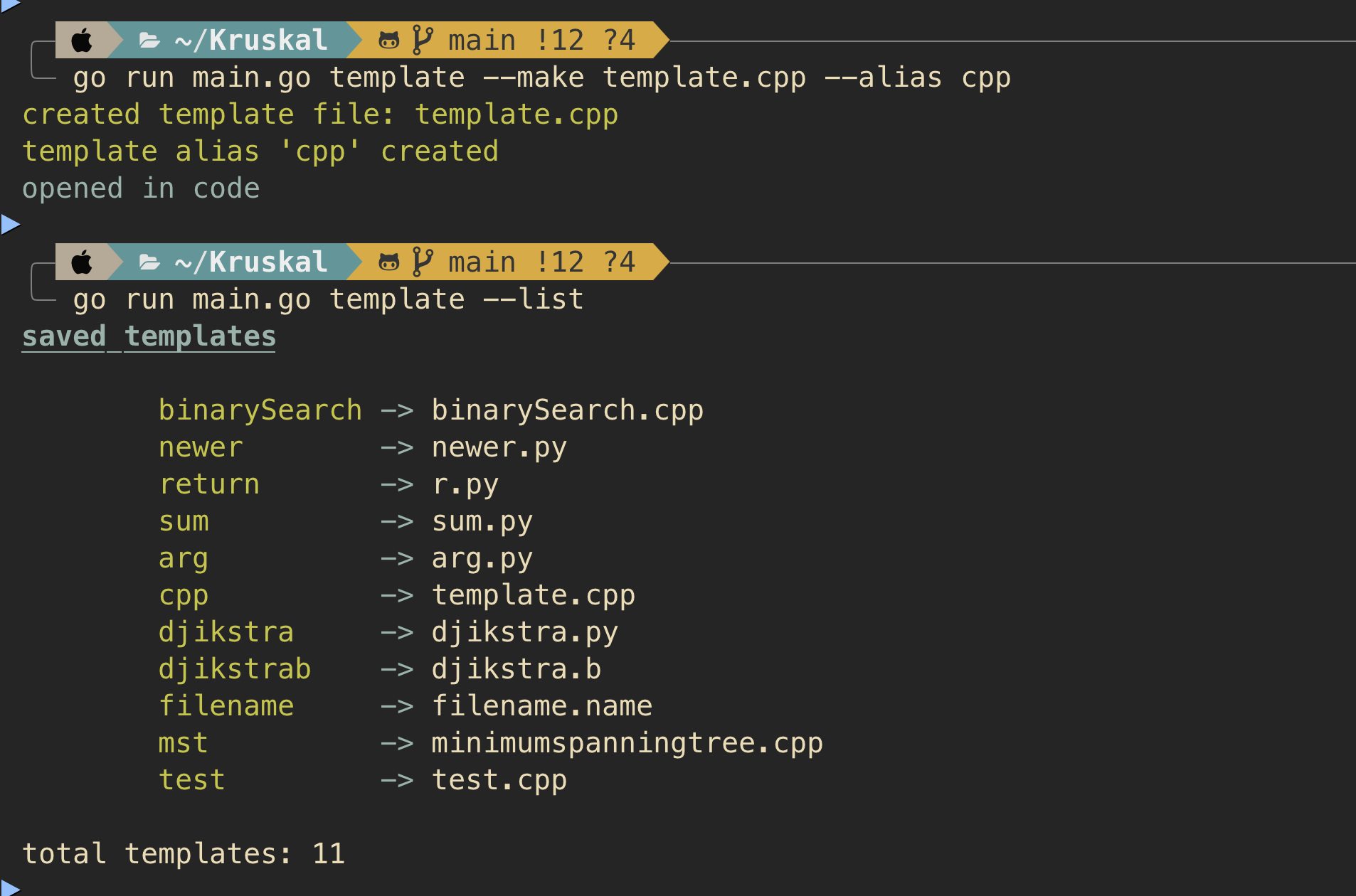The image size is (1356, 896).
Task: Click the Apple logo above the --list command
Action: (83, 262)
